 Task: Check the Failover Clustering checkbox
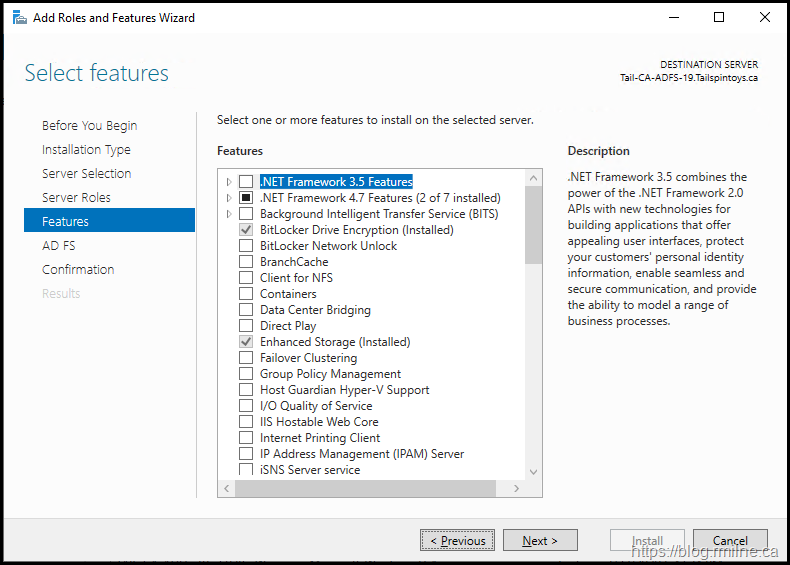(x=246, y=358)
